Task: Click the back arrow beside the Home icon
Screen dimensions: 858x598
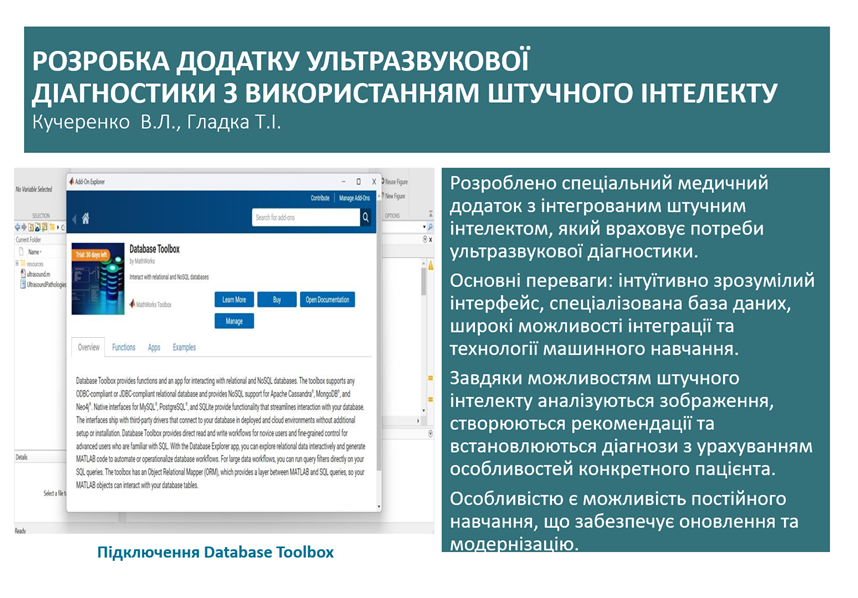Action: pyautogui.click(x=74, y=218)
